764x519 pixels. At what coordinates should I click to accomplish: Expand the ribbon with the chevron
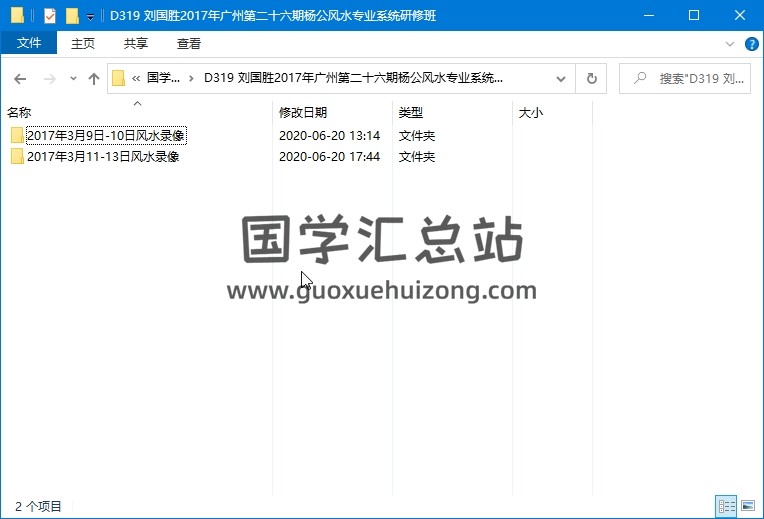click(729, 44)
